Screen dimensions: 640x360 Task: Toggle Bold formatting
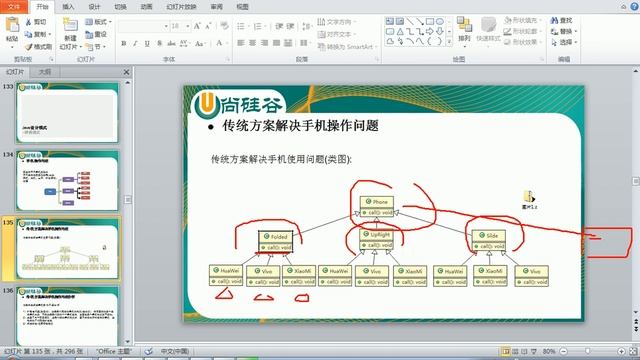coord(124,44)
